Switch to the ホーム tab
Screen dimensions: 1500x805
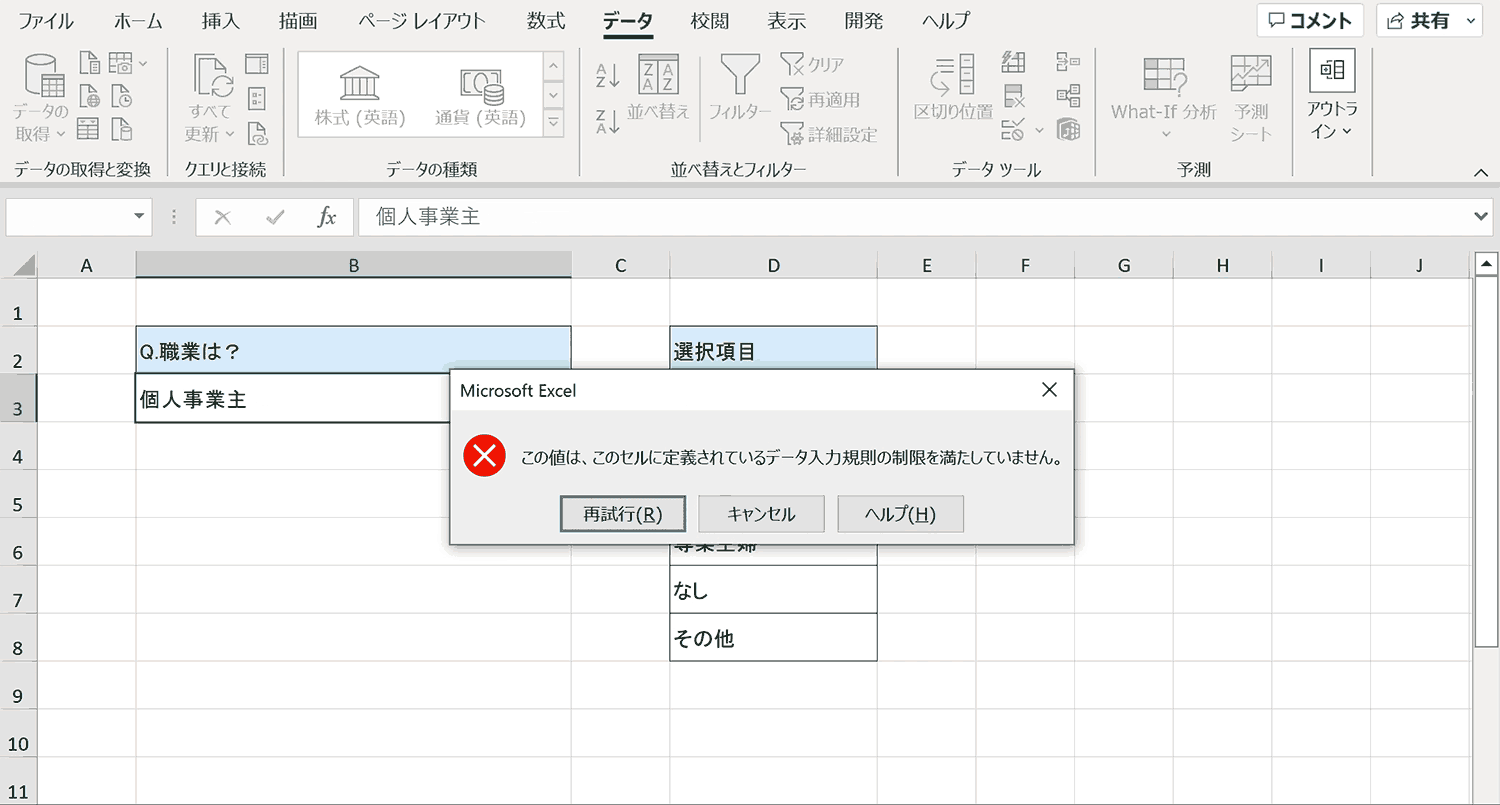pos(138,20)
